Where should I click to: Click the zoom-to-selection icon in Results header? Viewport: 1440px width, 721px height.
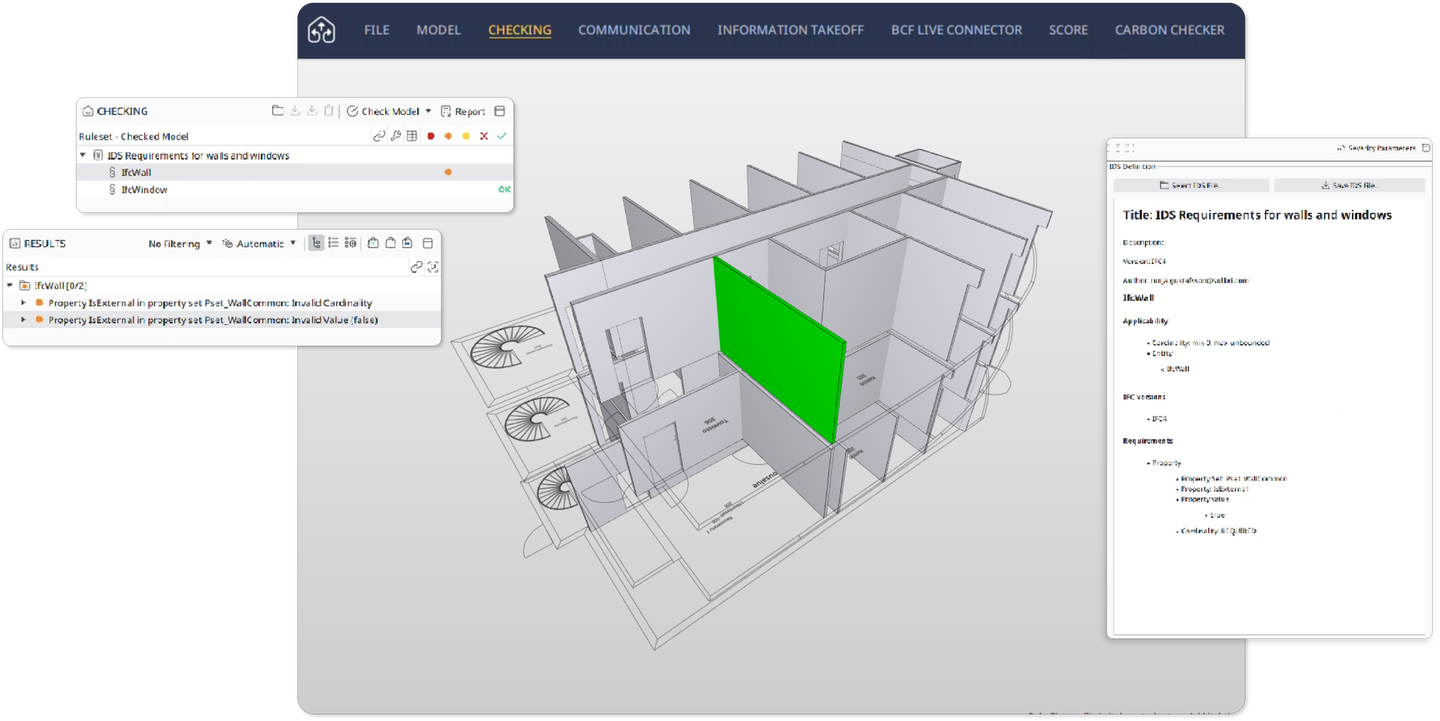(x=432, y=267)
